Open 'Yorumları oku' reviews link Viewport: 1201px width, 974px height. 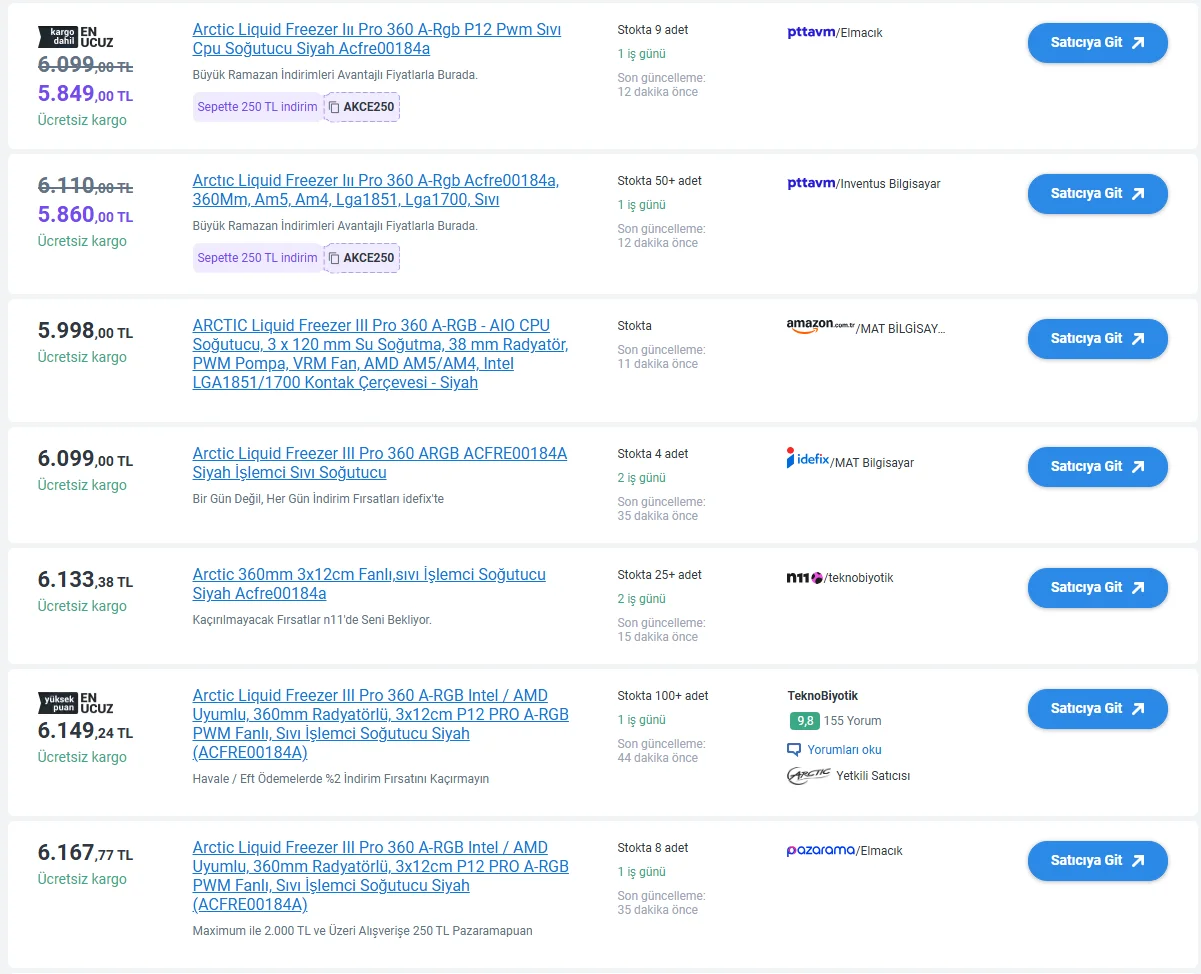click(844, 750)
